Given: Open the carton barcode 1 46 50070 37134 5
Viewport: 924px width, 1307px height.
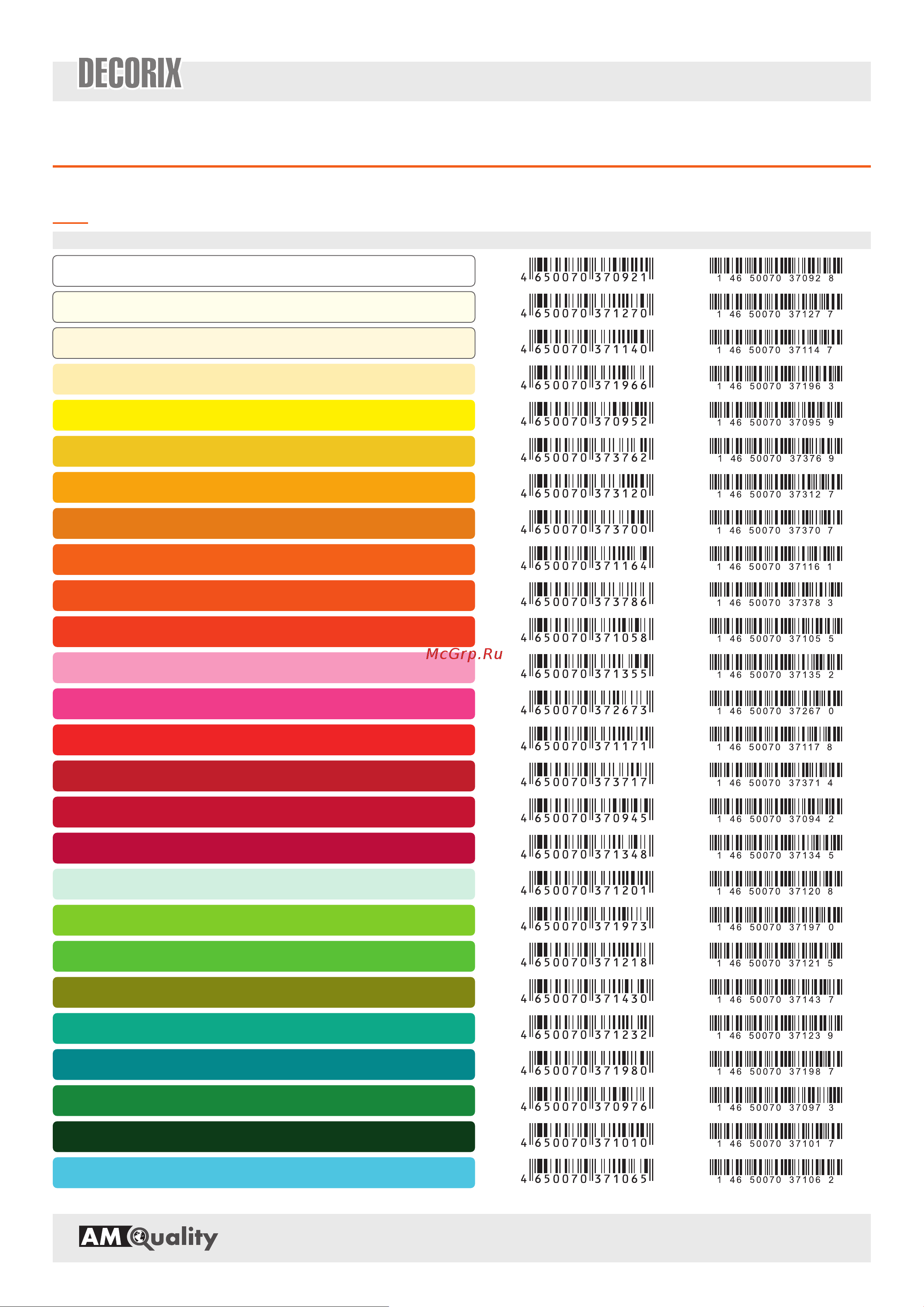Looking at the screenshot, I should coord(775,848).
